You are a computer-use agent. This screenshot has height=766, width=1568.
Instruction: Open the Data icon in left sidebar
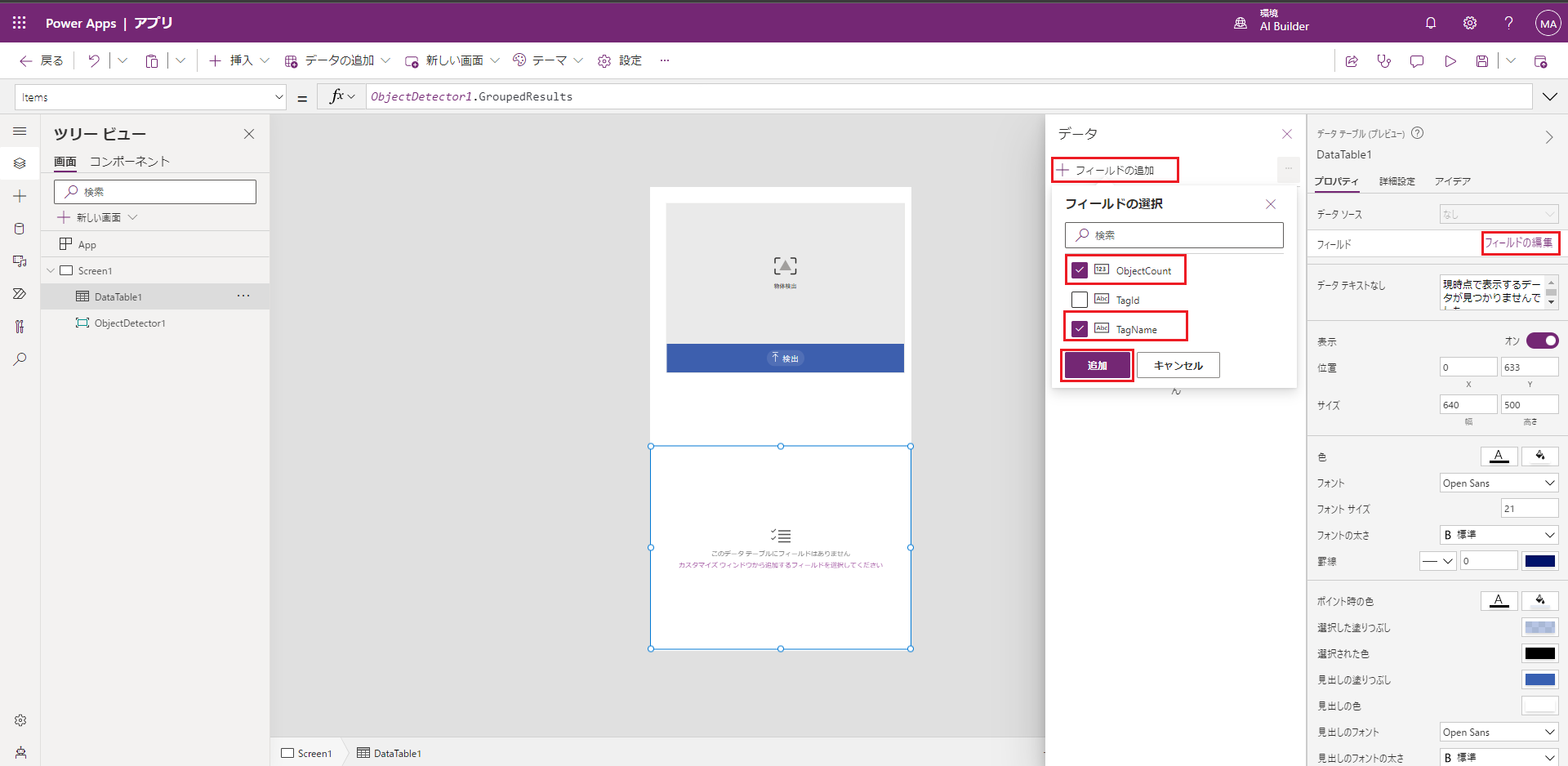tap(20, 229)
